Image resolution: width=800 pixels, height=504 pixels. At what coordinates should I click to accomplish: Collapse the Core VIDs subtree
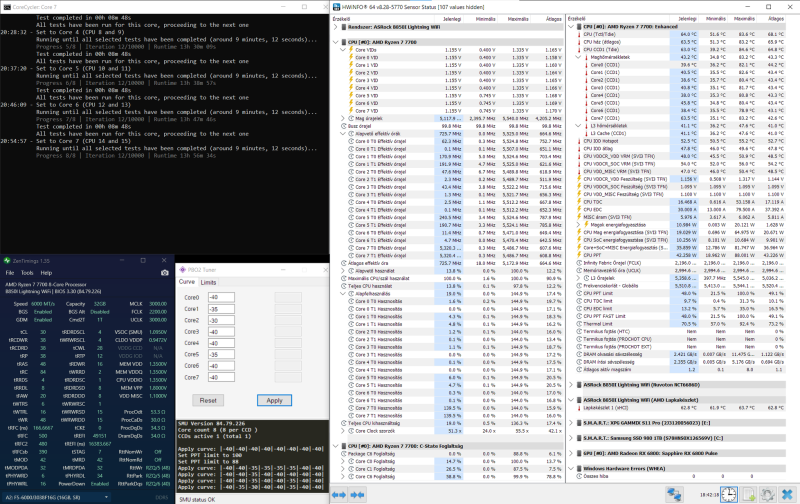coord(343,50)
